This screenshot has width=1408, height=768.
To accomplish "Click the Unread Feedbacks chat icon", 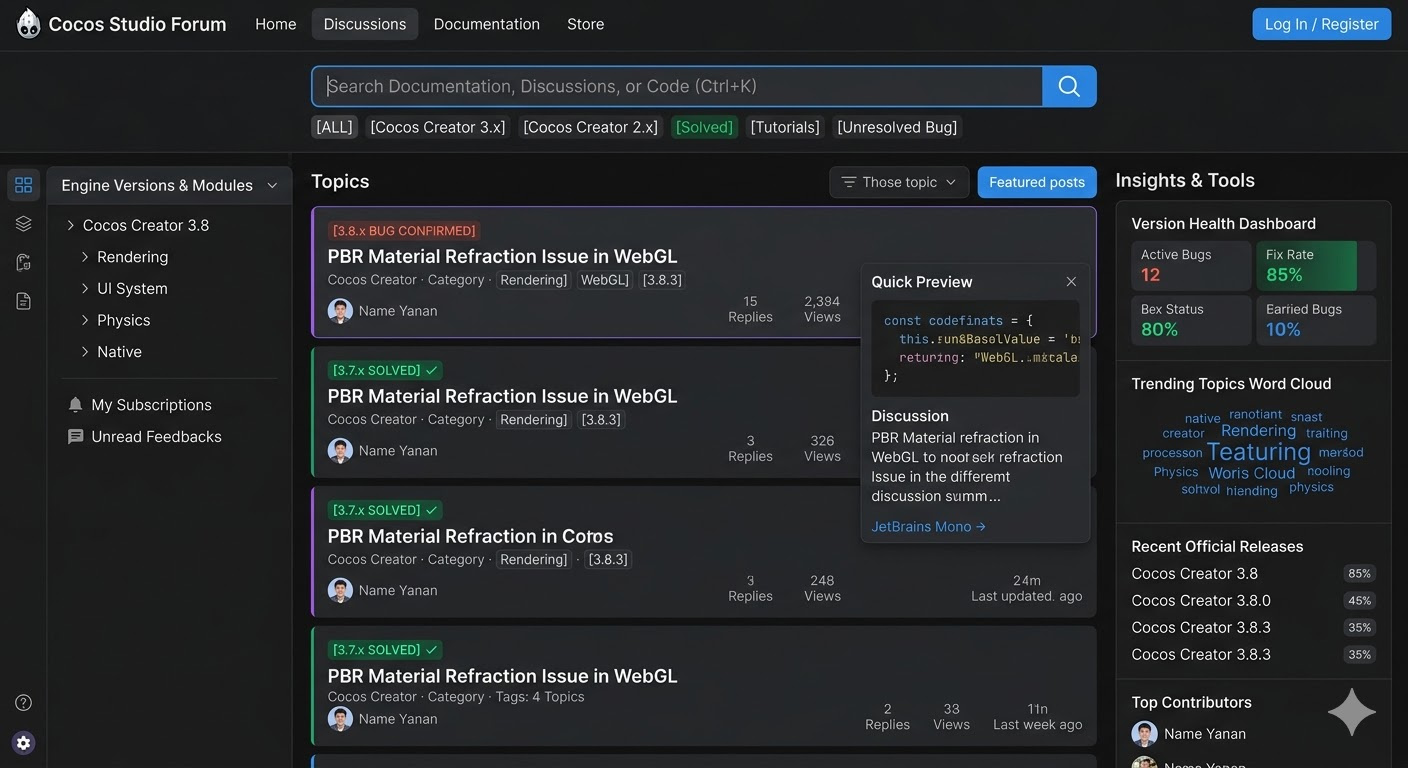I will 75,437.
